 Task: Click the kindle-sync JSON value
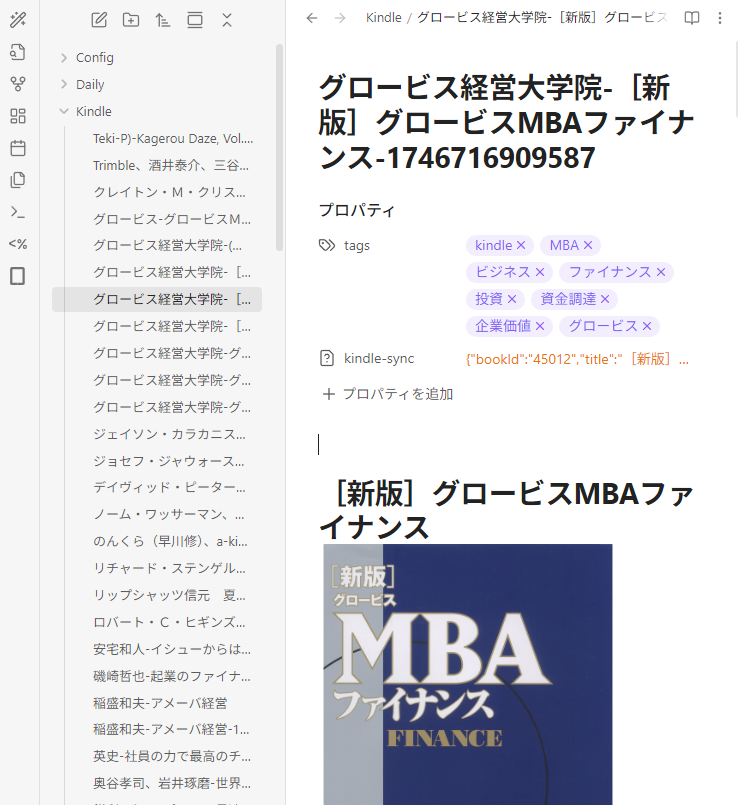[x=577, y=359]
